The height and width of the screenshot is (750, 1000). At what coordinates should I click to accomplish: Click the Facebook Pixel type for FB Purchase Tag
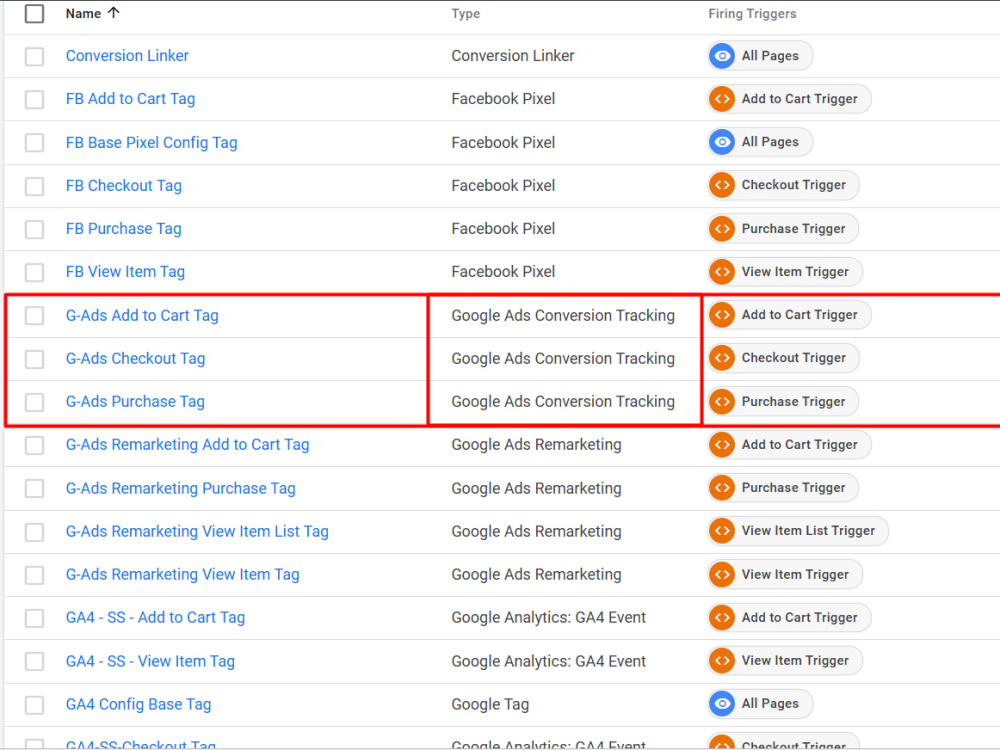point(503,228)
